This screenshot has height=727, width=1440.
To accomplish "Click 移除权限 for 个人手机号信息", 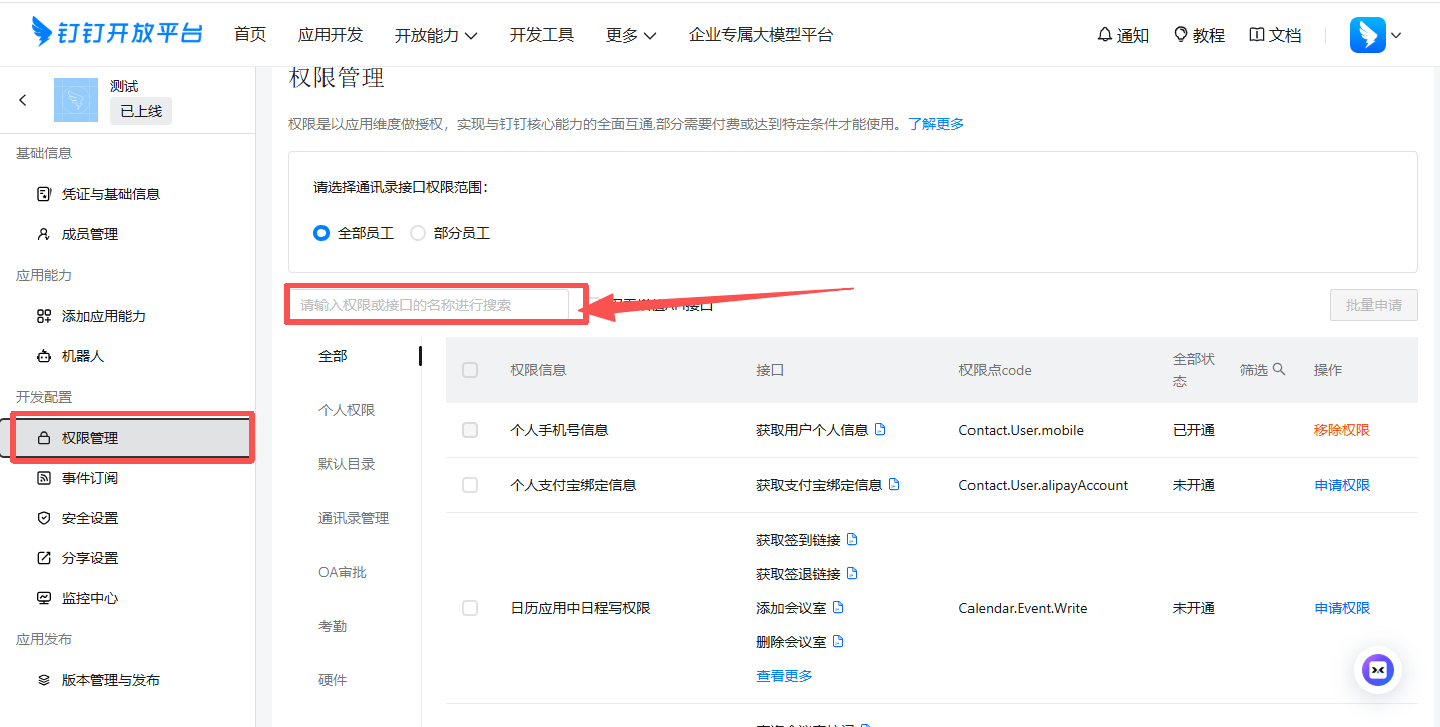I will (x=1342, y=430).
